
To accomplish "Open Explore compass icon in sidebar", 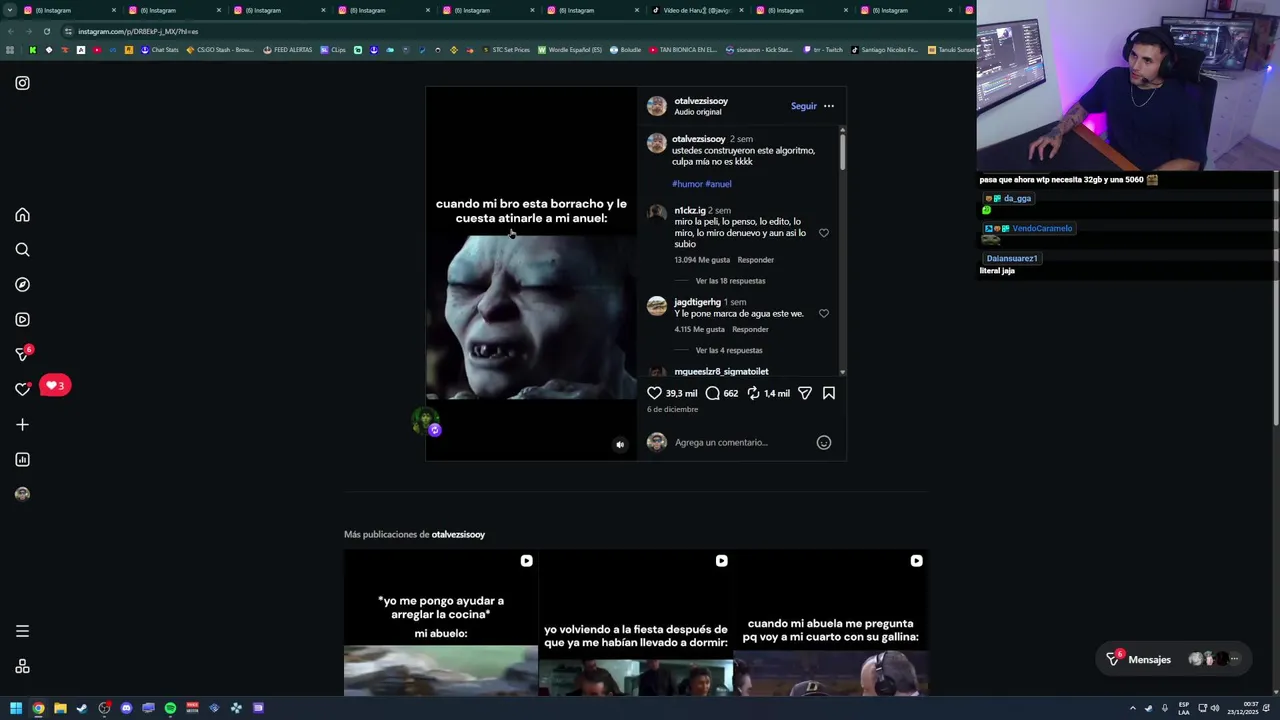I will coord(22,285).
